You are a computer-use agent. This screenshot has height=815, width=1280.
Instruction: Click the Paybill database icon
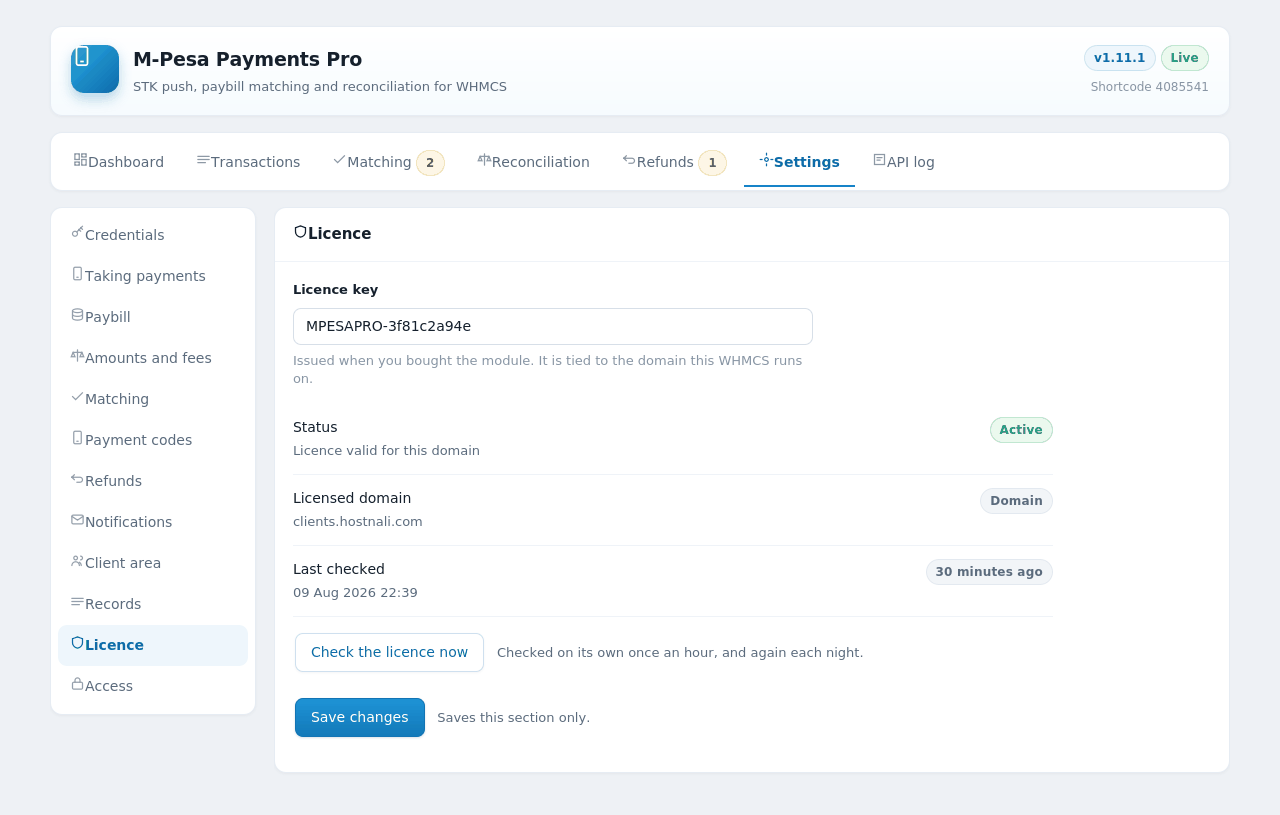pos(77,314)
